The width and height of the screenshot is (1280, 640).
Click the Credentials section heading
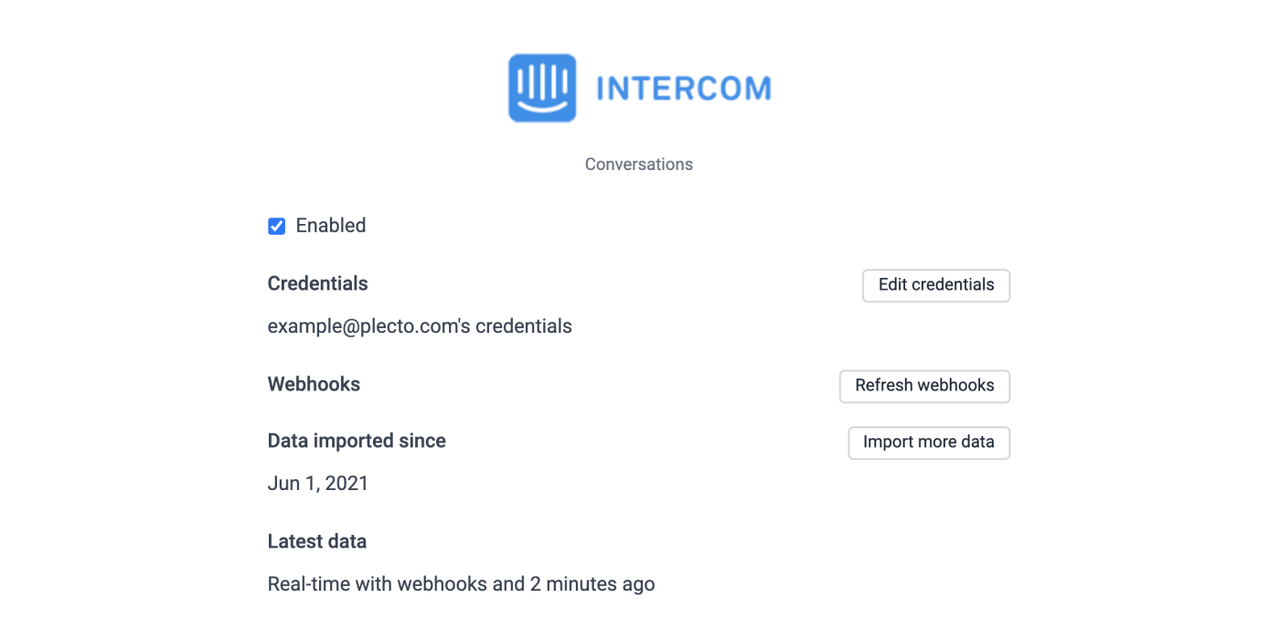pos(318,284)
